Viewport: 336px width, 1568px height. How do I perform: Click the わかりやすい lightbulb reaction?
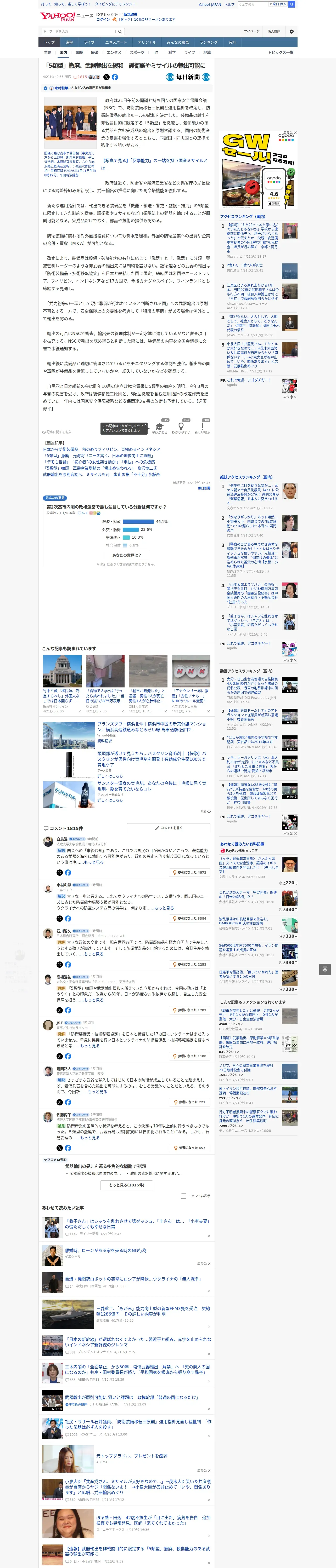coord(181,426)
